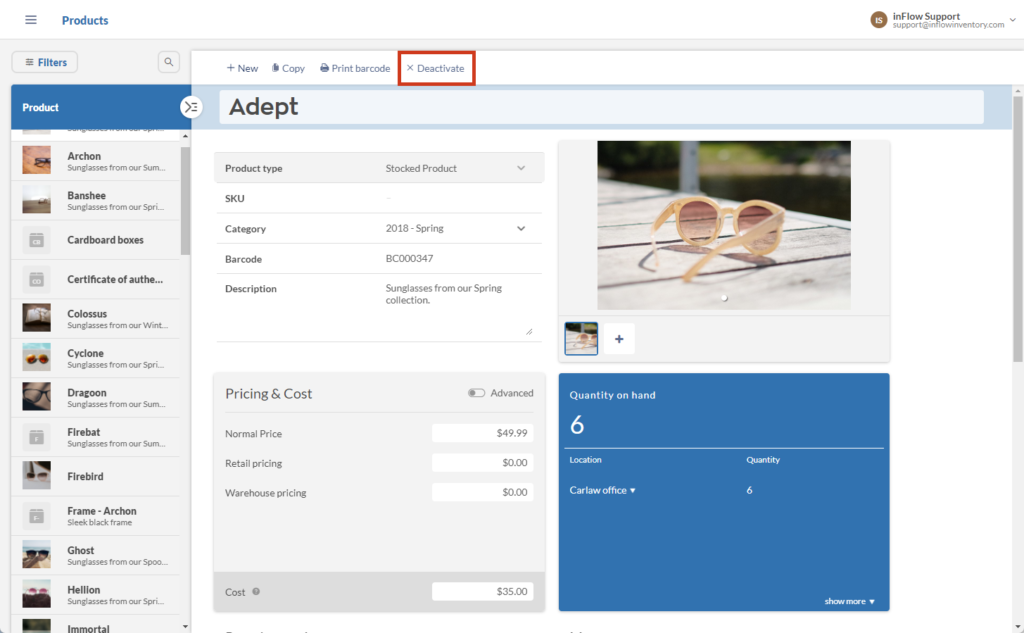
Task: Click Print barcode
Action: pos(355,68)
